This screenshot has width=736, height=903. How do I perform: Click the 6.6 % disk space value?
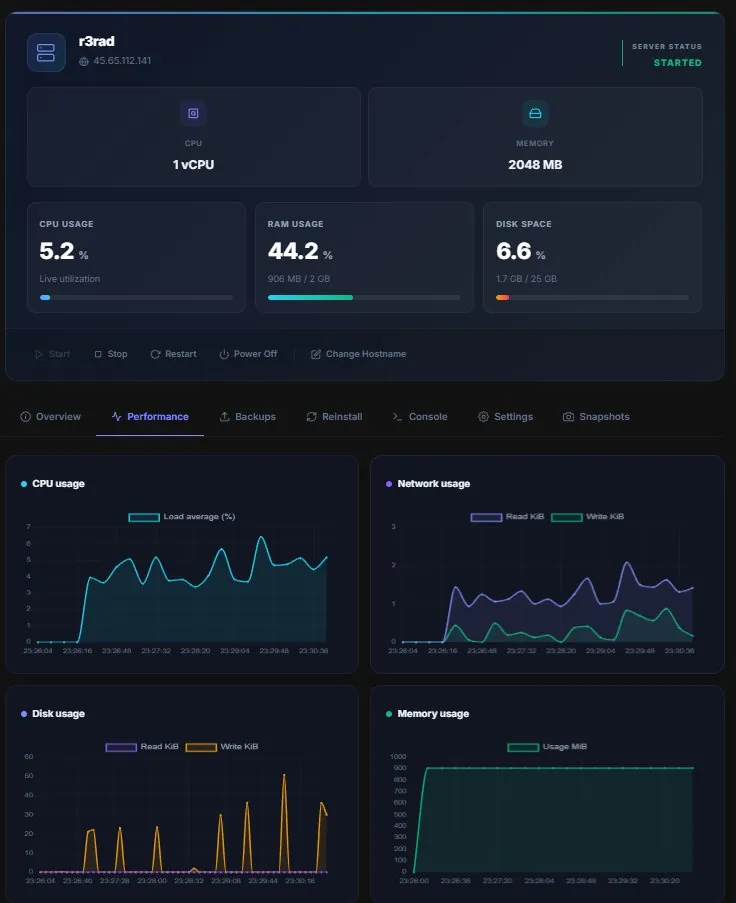[x=521, y=251]
